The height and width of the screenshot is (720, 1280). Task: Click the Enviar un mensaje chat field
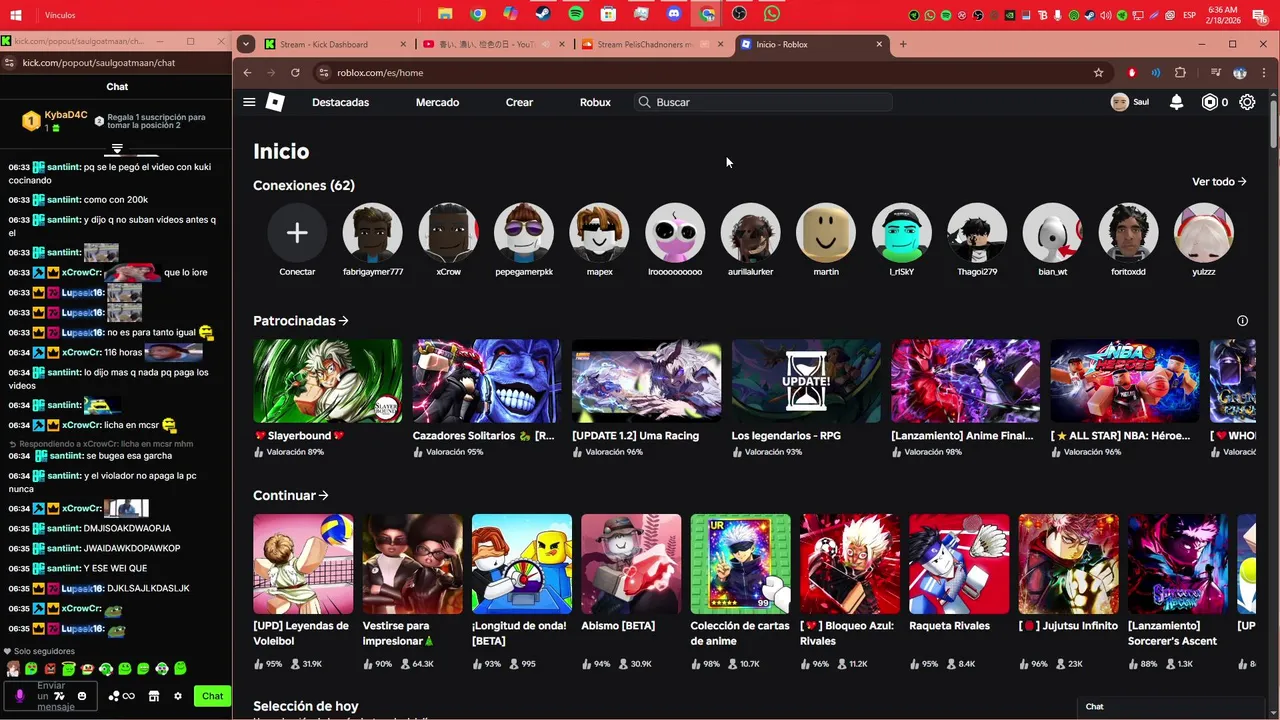point(51,696)
